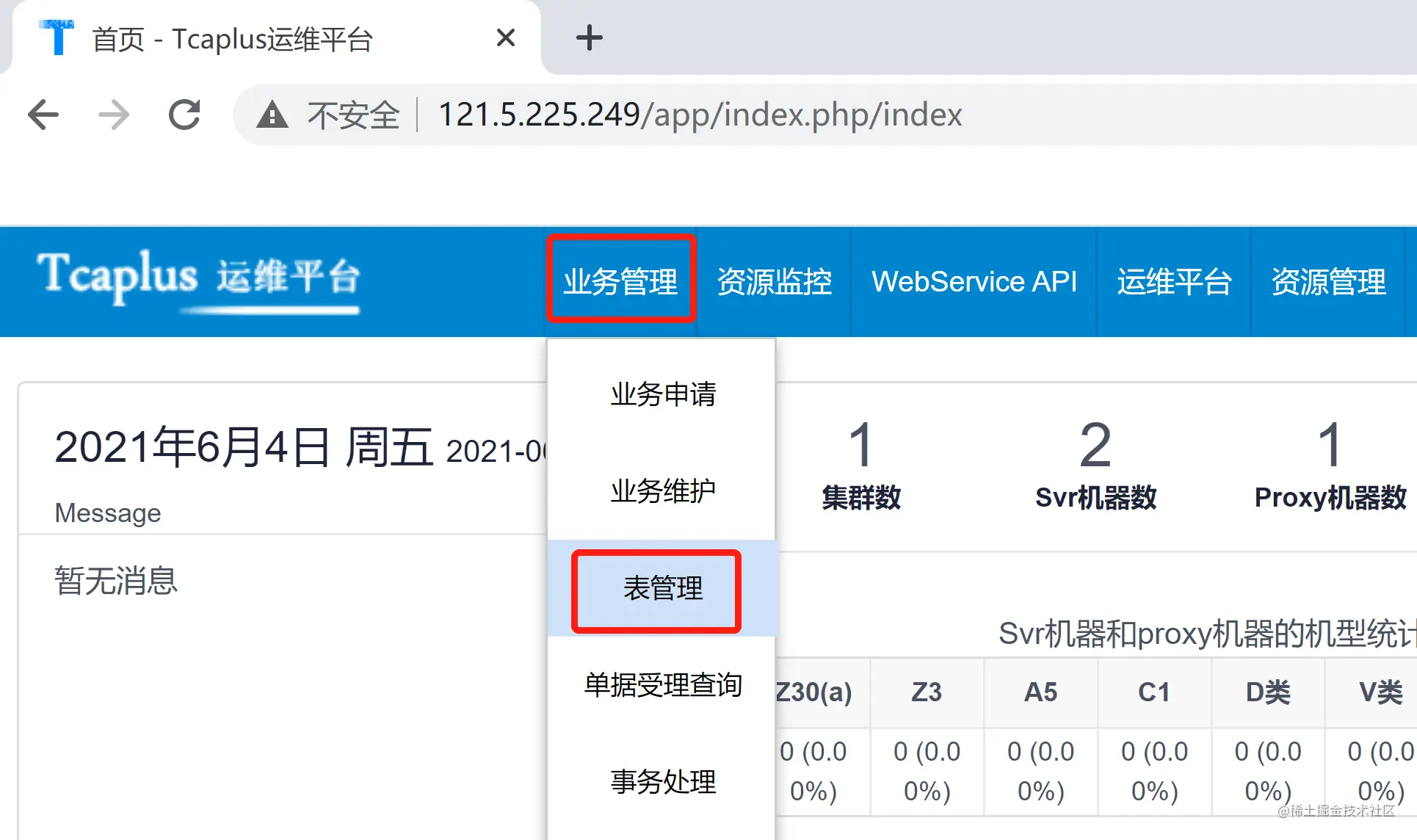Image resolution: width=1417 pixels, height=840 pixels.
Task: Click the D类 column header
Action: point(1268,692)
